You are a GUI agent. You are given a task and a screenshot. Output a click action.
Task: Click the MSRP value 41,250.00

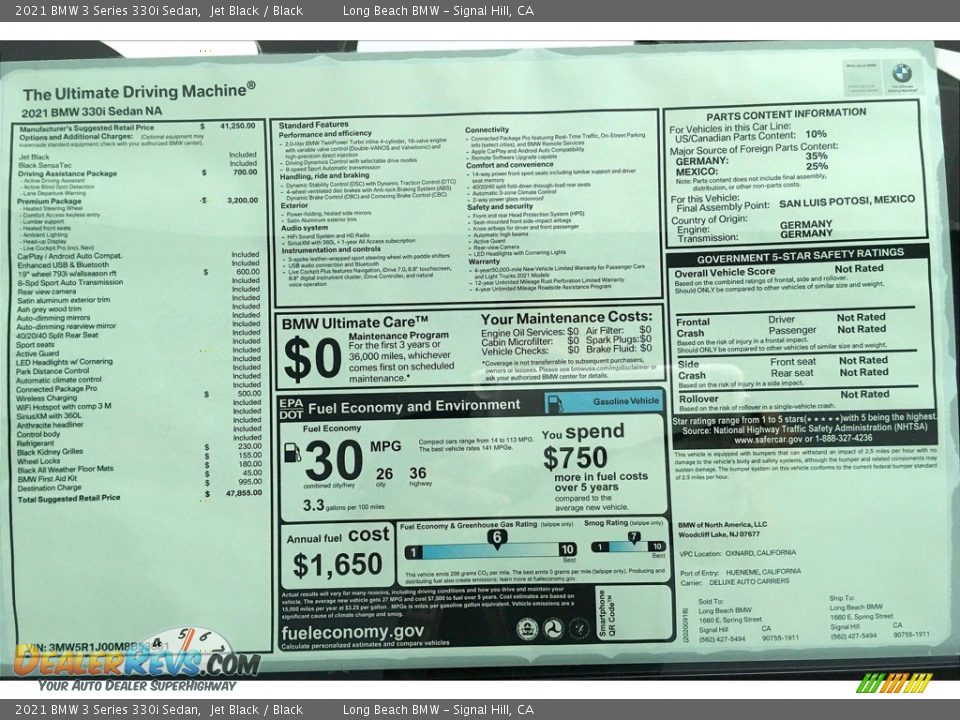click(238, 126)
